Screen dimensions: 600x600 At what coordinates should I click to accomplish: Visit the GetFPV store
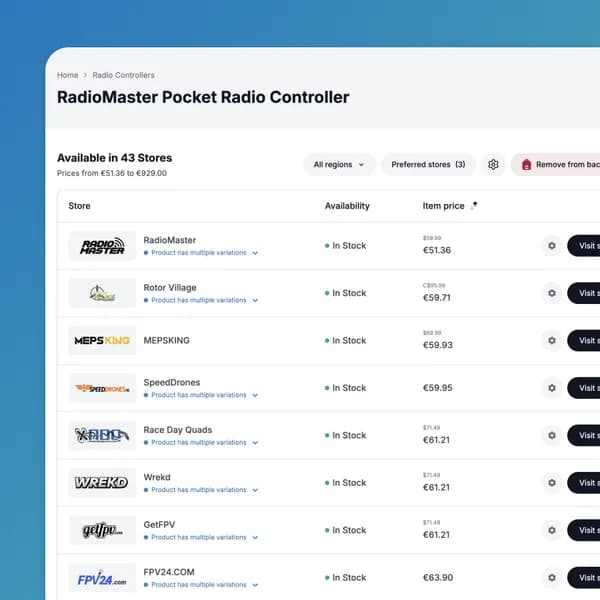584,530
